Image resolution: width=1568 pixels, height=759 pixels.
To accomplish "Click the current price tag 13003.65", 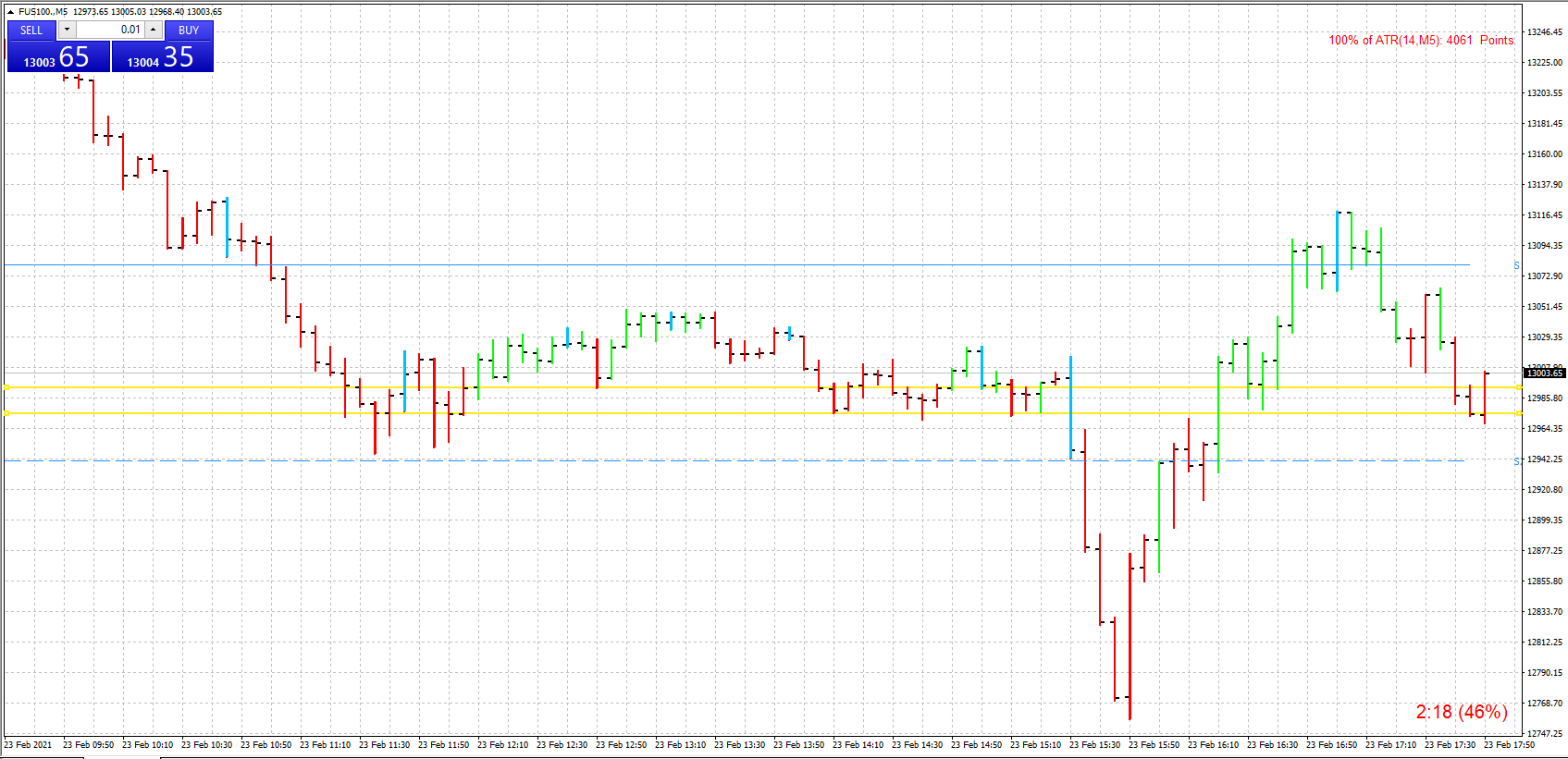I will [x=1544, y=373].
